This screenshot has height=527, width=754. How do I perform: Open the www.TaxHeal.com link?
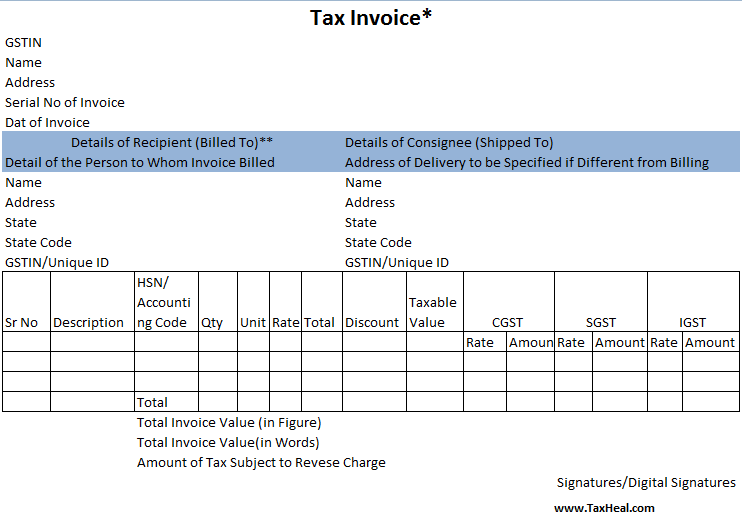(x=604, y=508)
